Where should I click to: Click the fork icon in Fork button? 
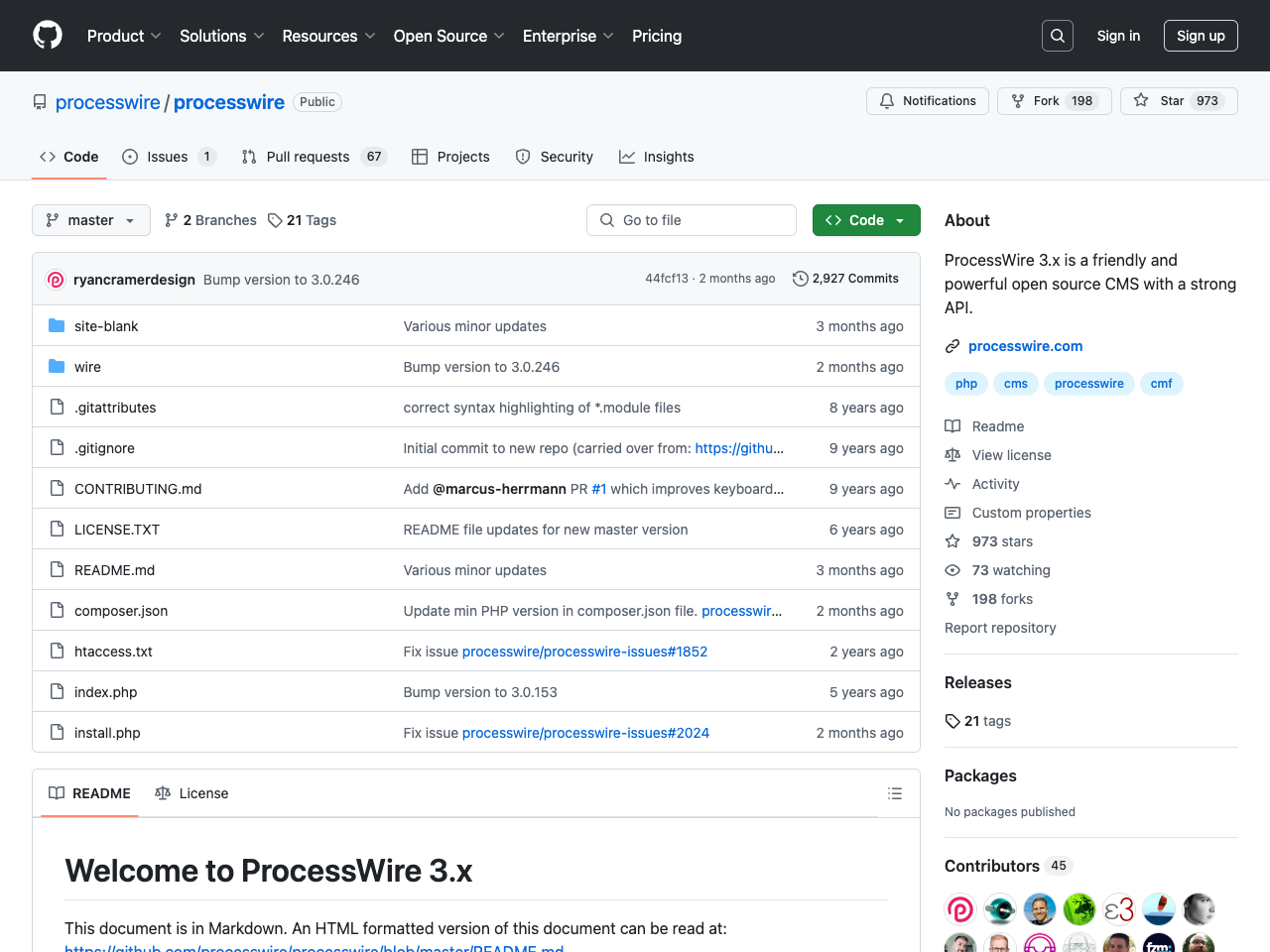[1018, 101]
